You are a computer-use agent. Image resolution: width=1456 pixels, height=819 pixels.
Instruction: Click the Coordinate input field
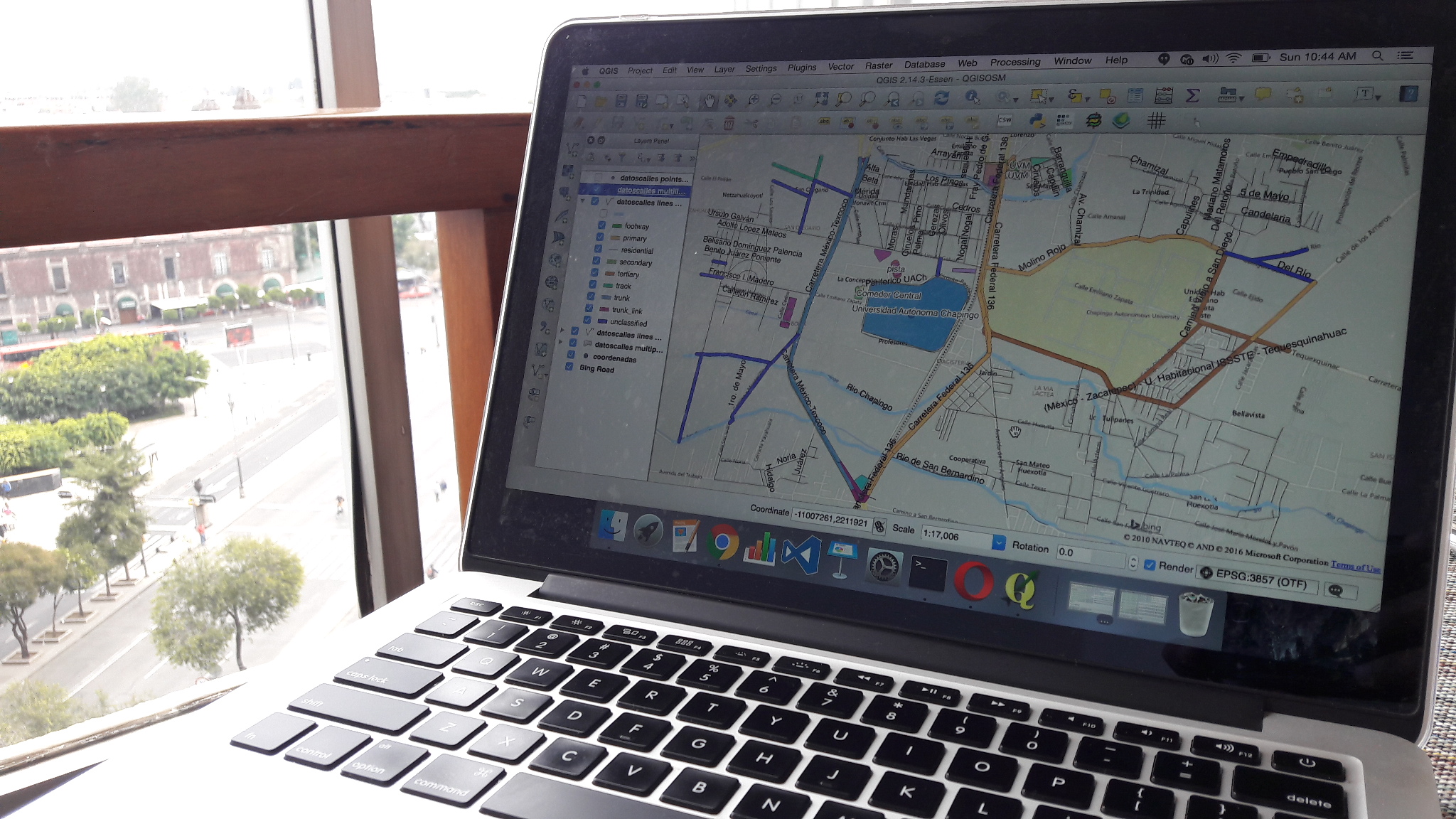click(x=832, y=519)
